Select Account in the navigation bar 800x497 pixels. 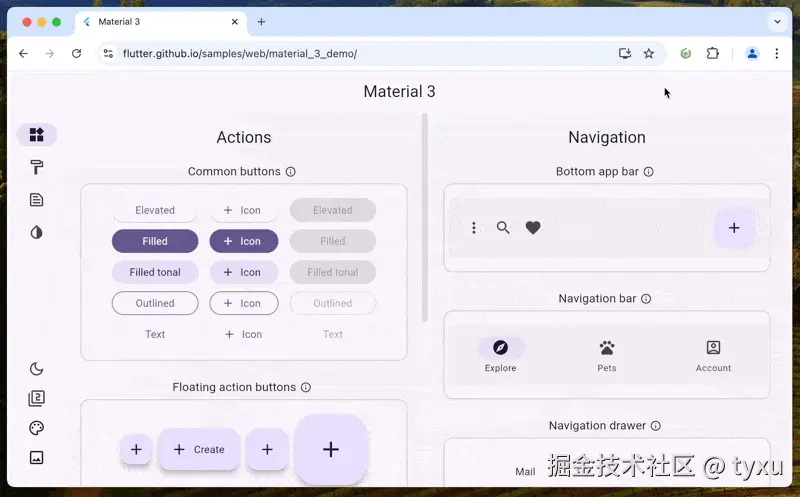[713, 356]
